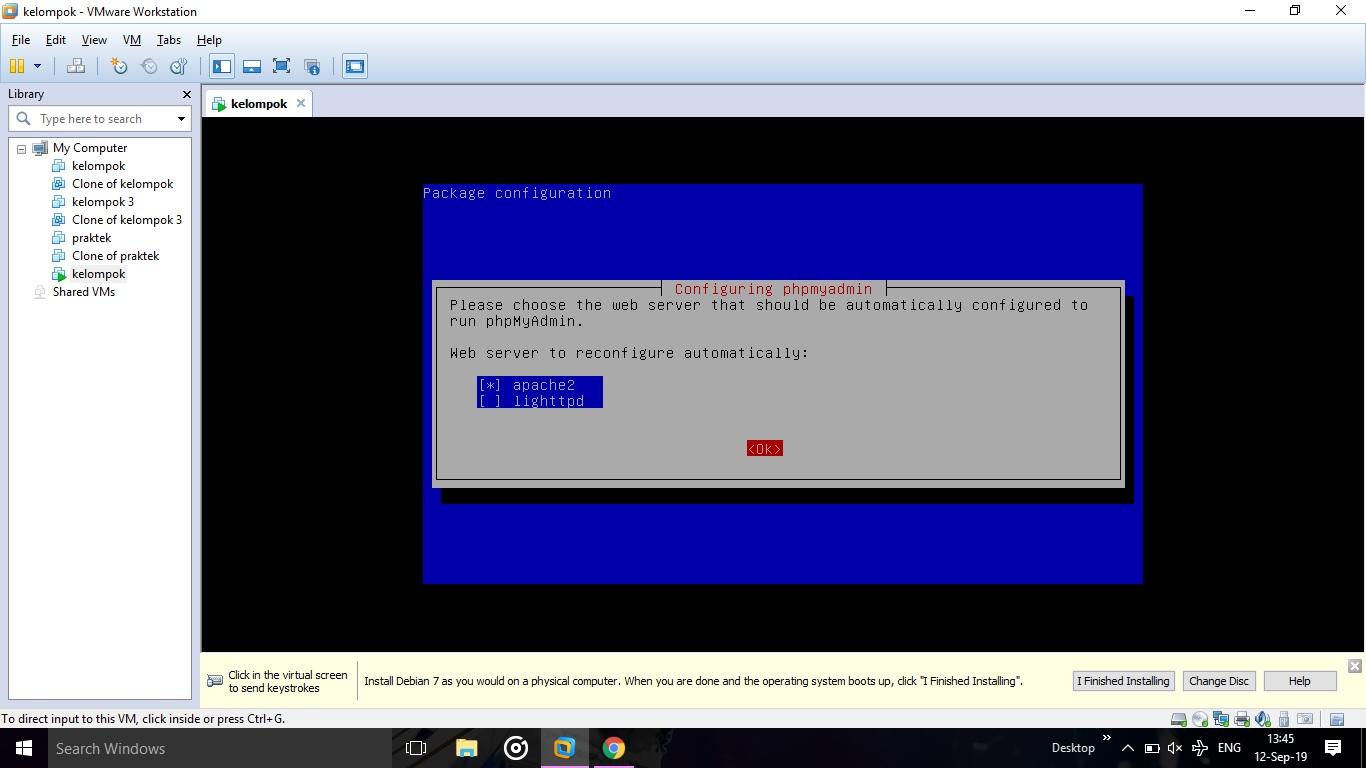Click I Finished Installing button
This screenshot has width=1366, height=768.
1123,681
